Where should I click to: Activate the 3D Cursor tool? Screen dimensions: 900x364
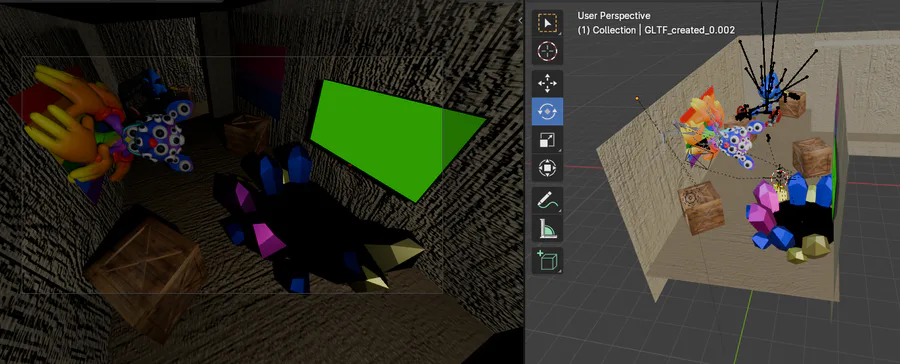click(x=547, y=51)
